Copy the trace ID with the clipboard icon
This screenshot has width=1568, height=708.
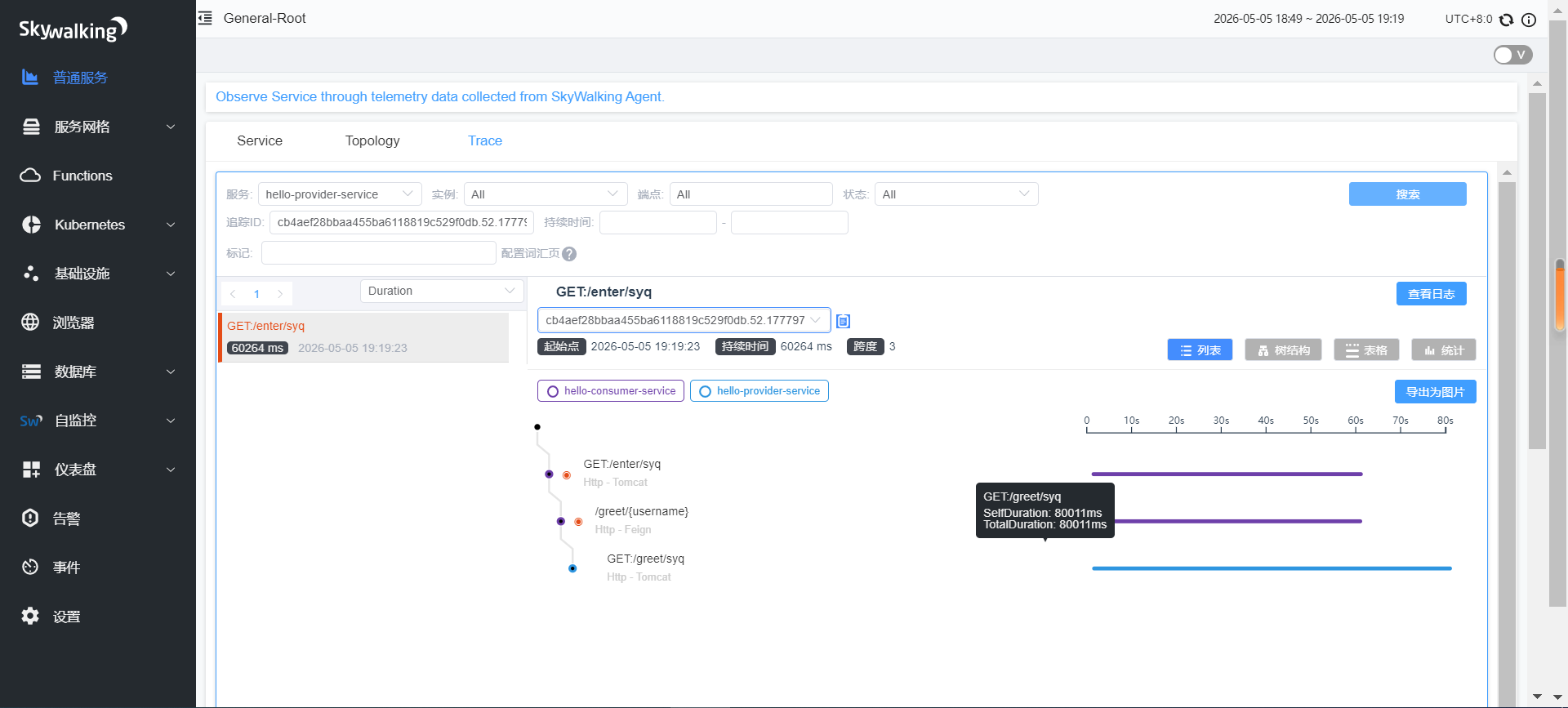844,322
